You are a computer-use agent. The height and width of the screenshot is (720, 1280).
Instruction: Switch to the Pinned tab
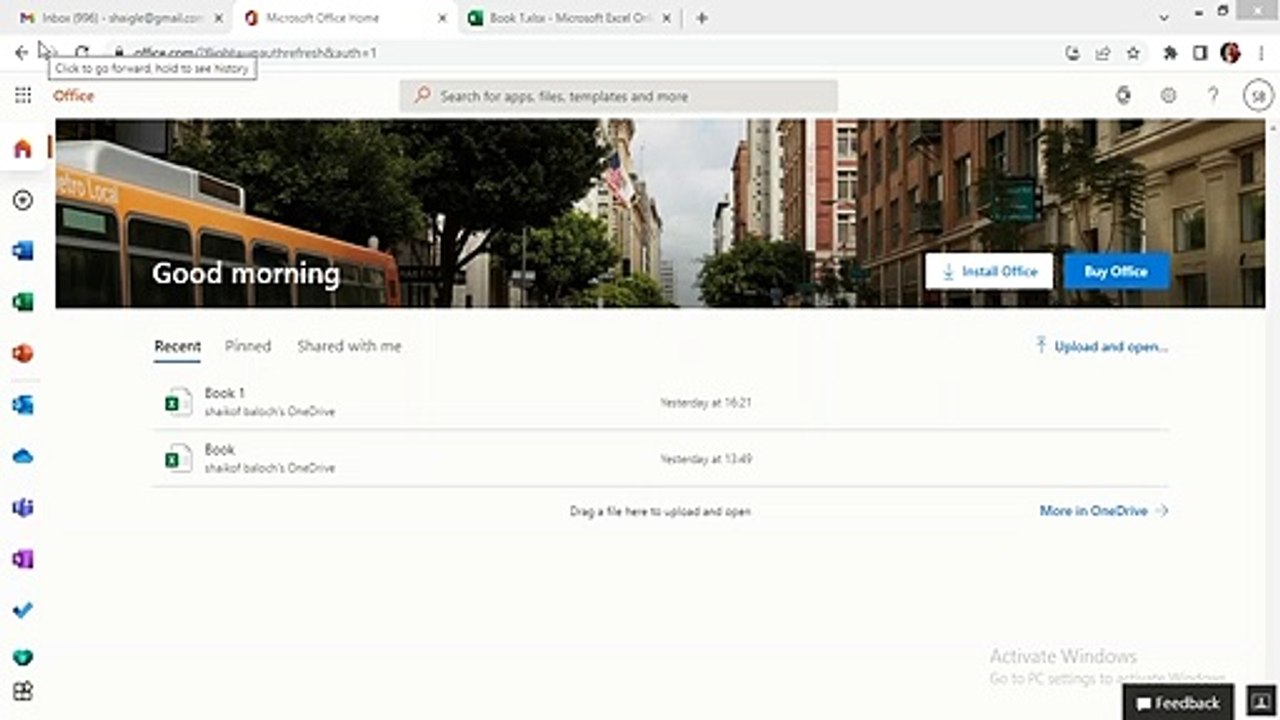(248, 346)
